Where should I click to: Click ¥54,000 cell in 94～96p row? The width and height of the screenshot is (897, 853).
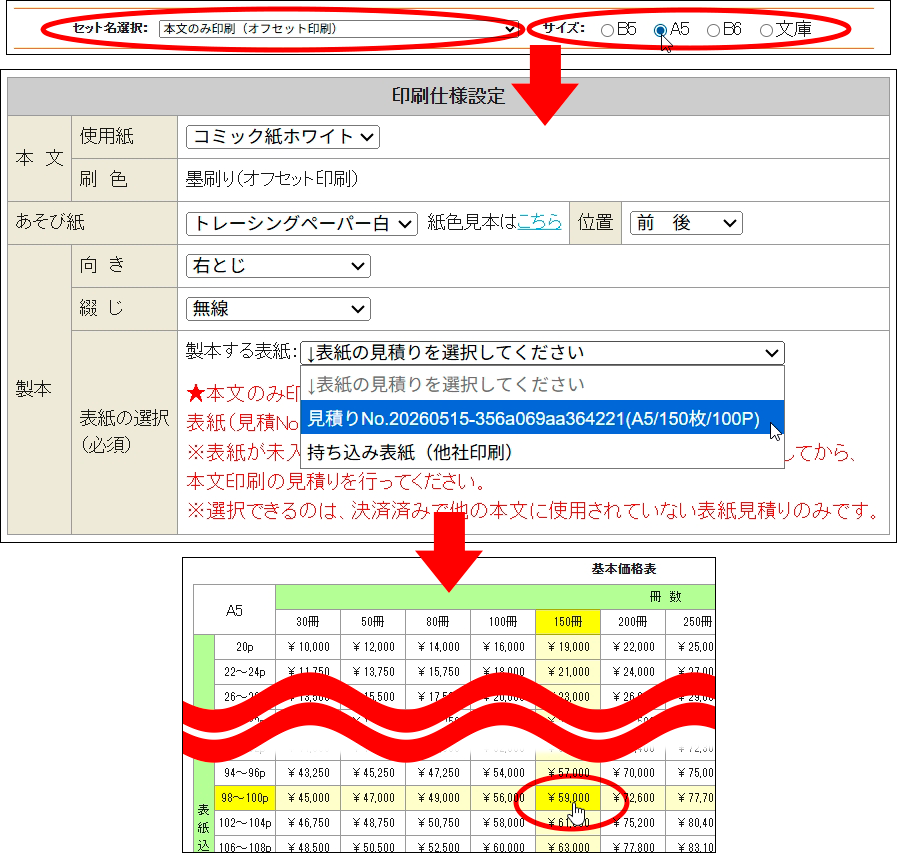pyautogui.click(x=503, y=773)
